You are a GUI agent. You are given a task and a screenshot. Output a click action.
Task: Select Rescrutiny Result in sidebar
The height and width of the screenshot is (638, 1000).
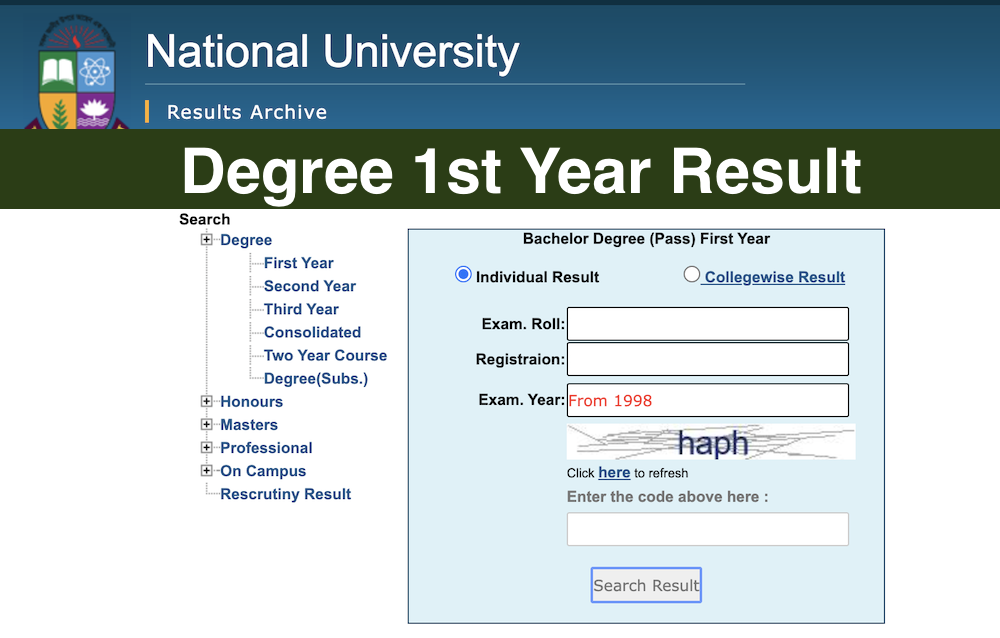click(285, 494)
